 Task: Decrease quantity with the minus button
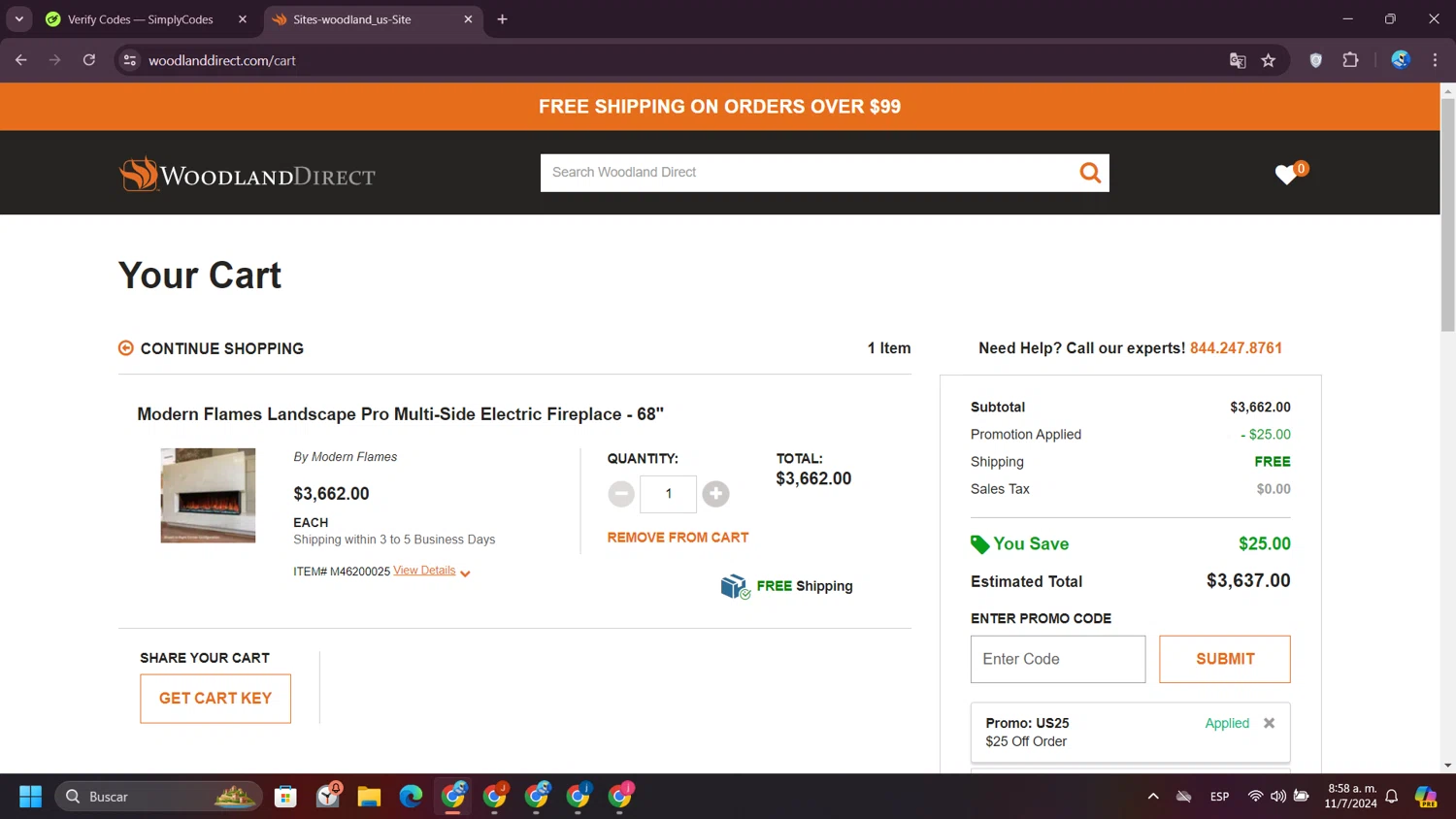621,494
